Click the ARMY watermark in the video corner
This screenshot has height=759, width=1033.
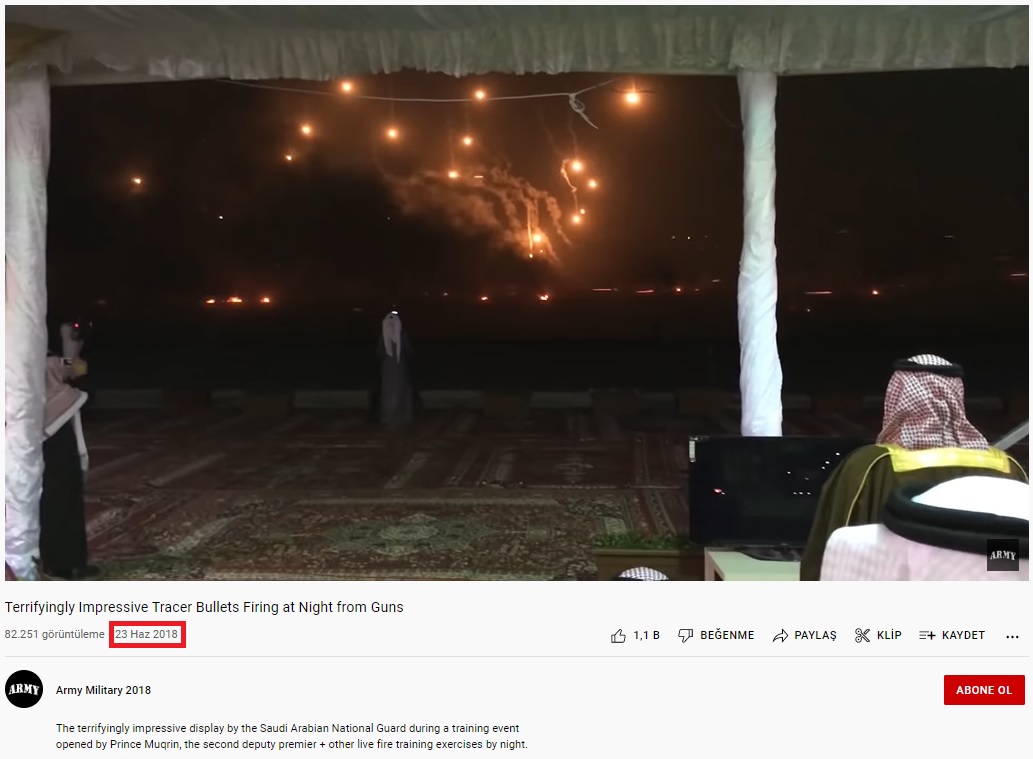pyautogui.click(x=1003, y=555)
